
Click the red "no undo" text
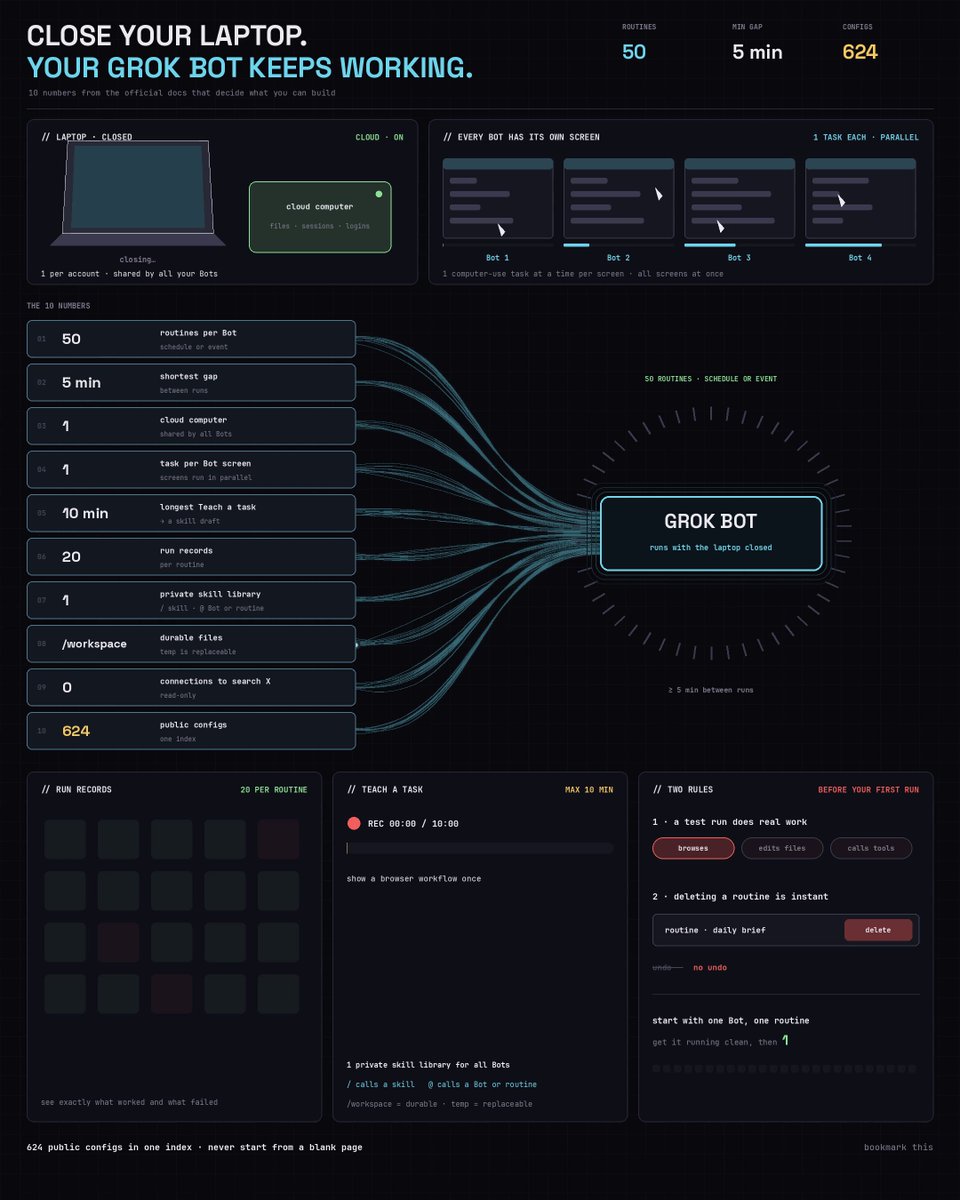tap(710, 968)
